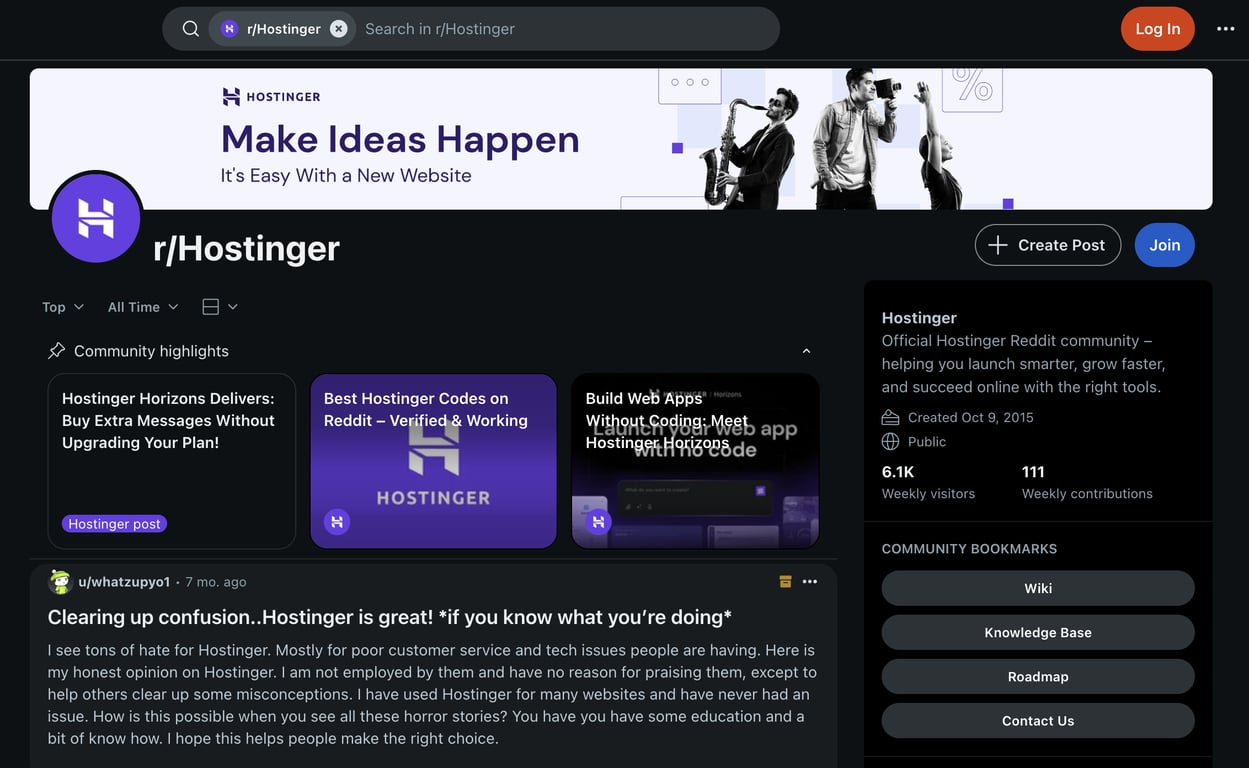Click the Create Post button

1048,244
